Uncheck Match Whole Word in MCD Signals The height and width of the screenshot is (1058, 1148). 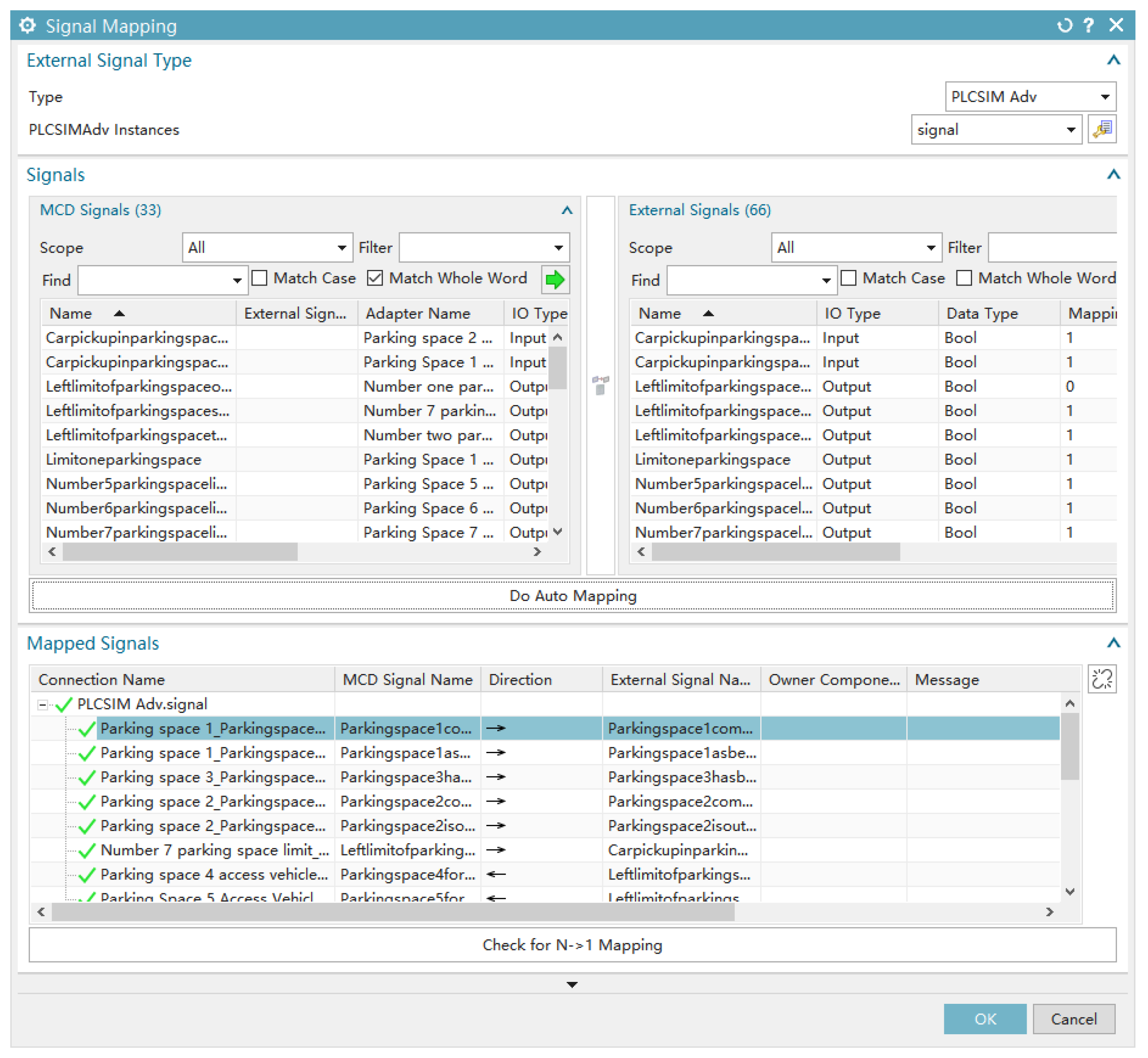pyautogui.click(x=375, y=279)
